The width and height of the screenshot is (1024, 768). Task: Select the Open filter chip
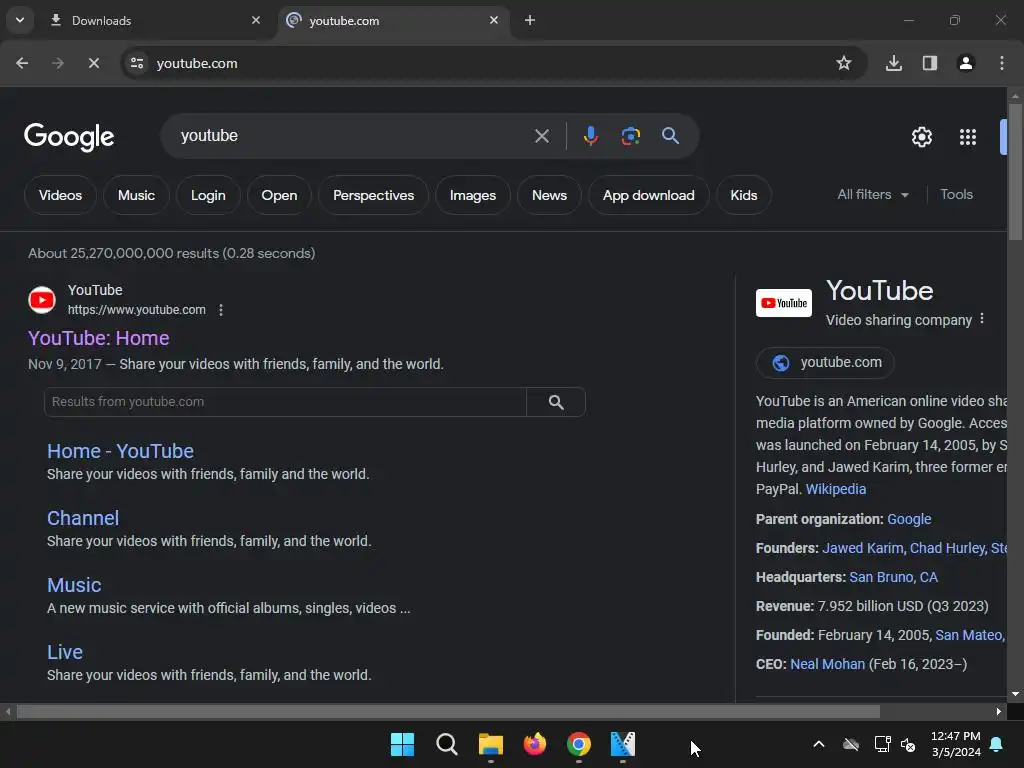pos(280,195)
